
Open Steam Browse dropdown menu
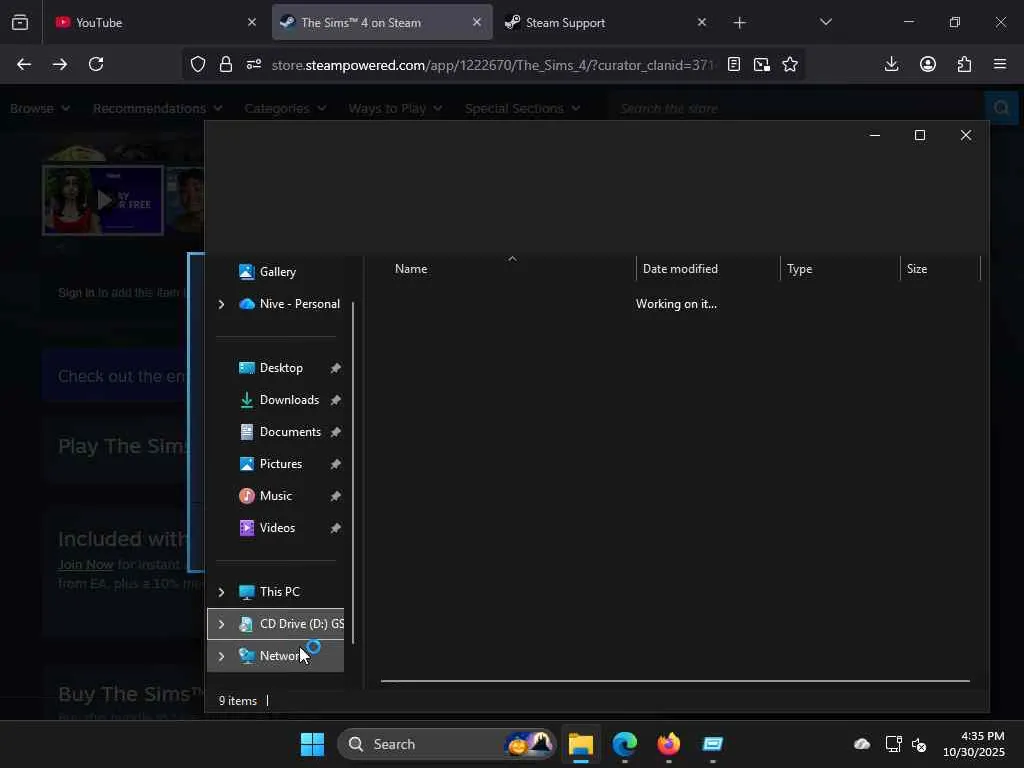pyautogui.click(x=40, y=108)
